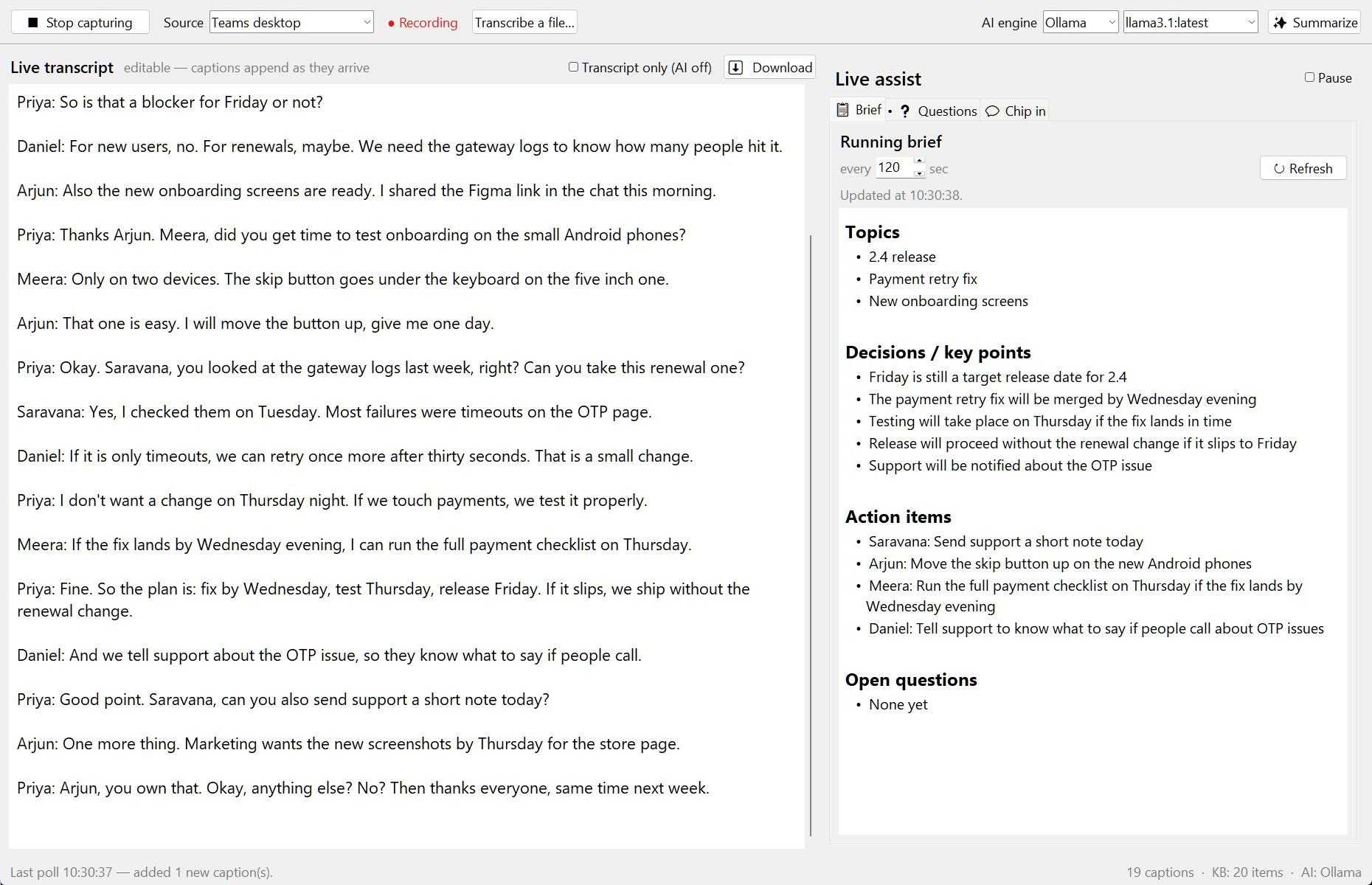
Task: Click the speech bubble icon on Chip in
Action: click(x=993, y=111)
